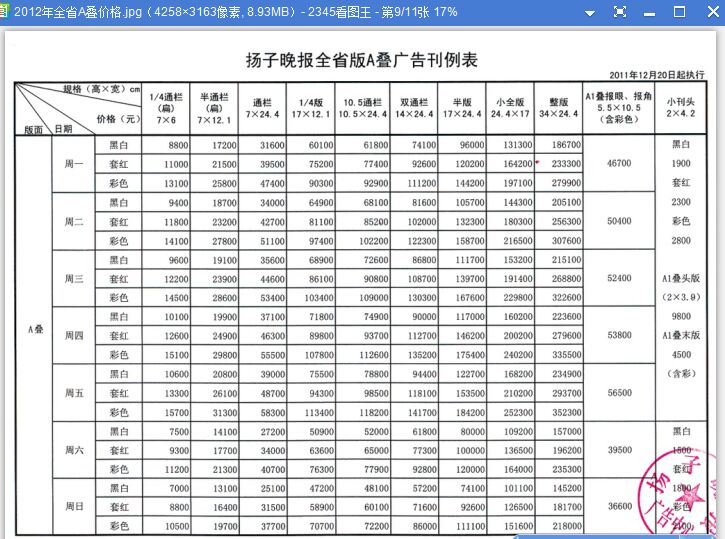Minimize the 2345看图王 window
Image resolution: width=725 pixels, height=539 pixels.
click(650, 14)
